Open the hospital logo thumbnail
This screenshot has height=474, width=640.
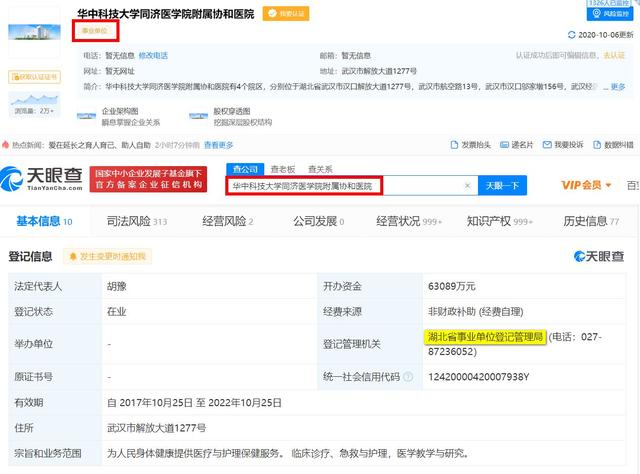(34, 32)
